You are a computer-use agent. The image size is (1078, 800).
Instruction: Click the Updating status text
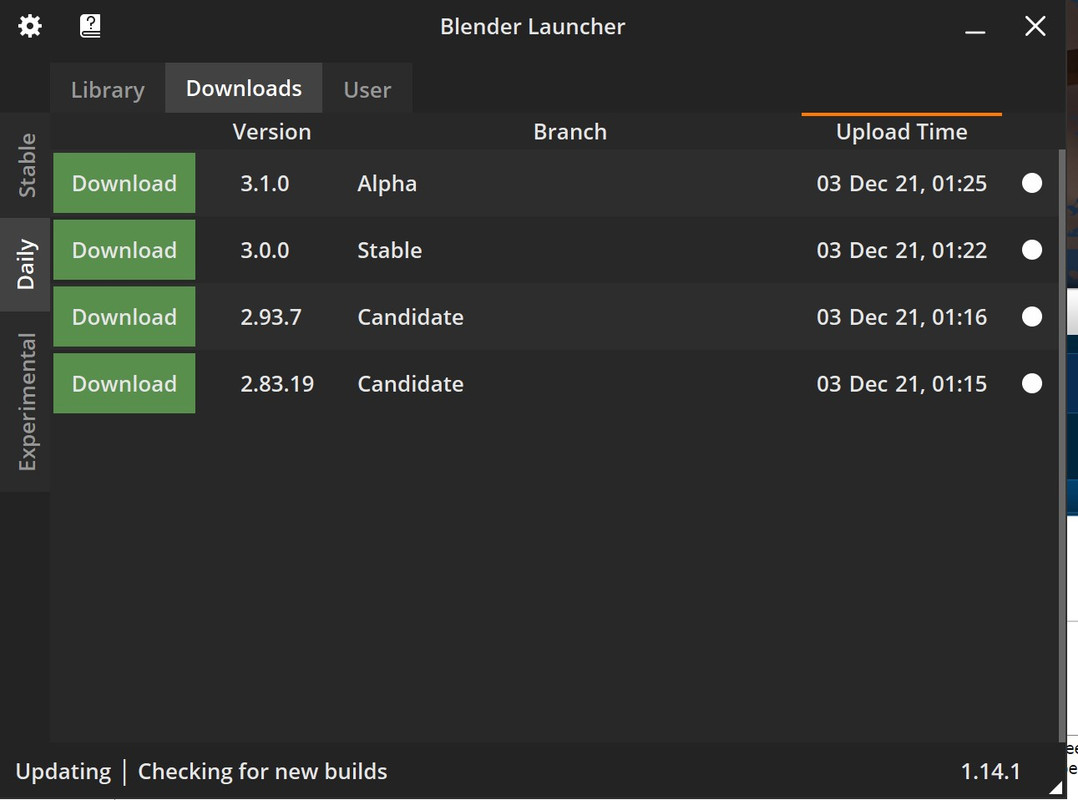[x=63, y=771]
